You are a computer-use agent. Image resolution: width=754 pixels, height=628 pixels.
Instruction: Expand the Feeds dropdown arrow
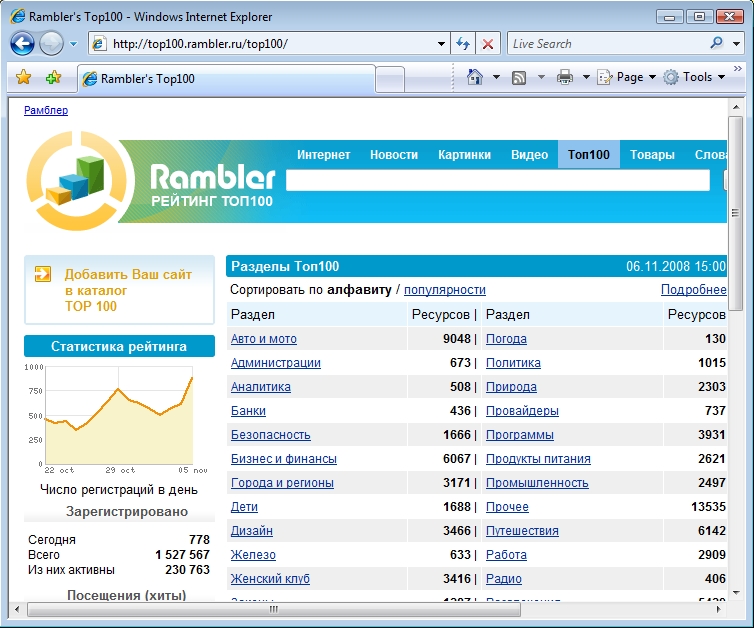[x=541, y=77]
